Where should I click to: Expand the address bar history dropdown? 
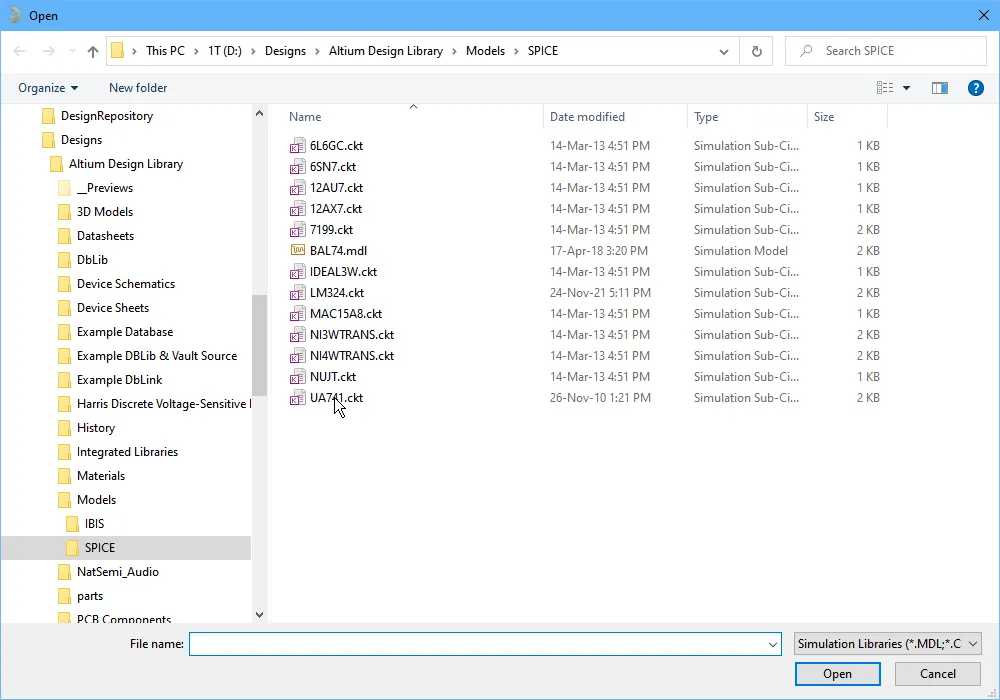(x=724, y=51)
